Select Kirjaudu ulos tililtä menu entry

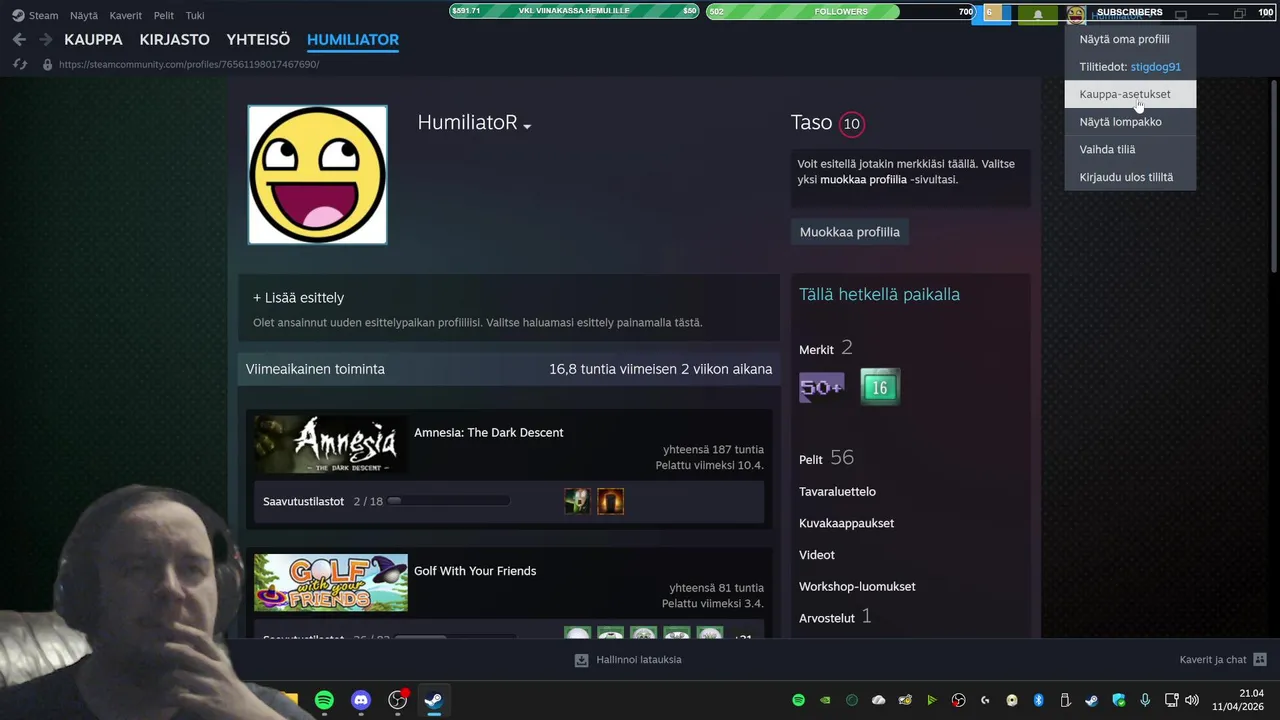point(1130,177)
